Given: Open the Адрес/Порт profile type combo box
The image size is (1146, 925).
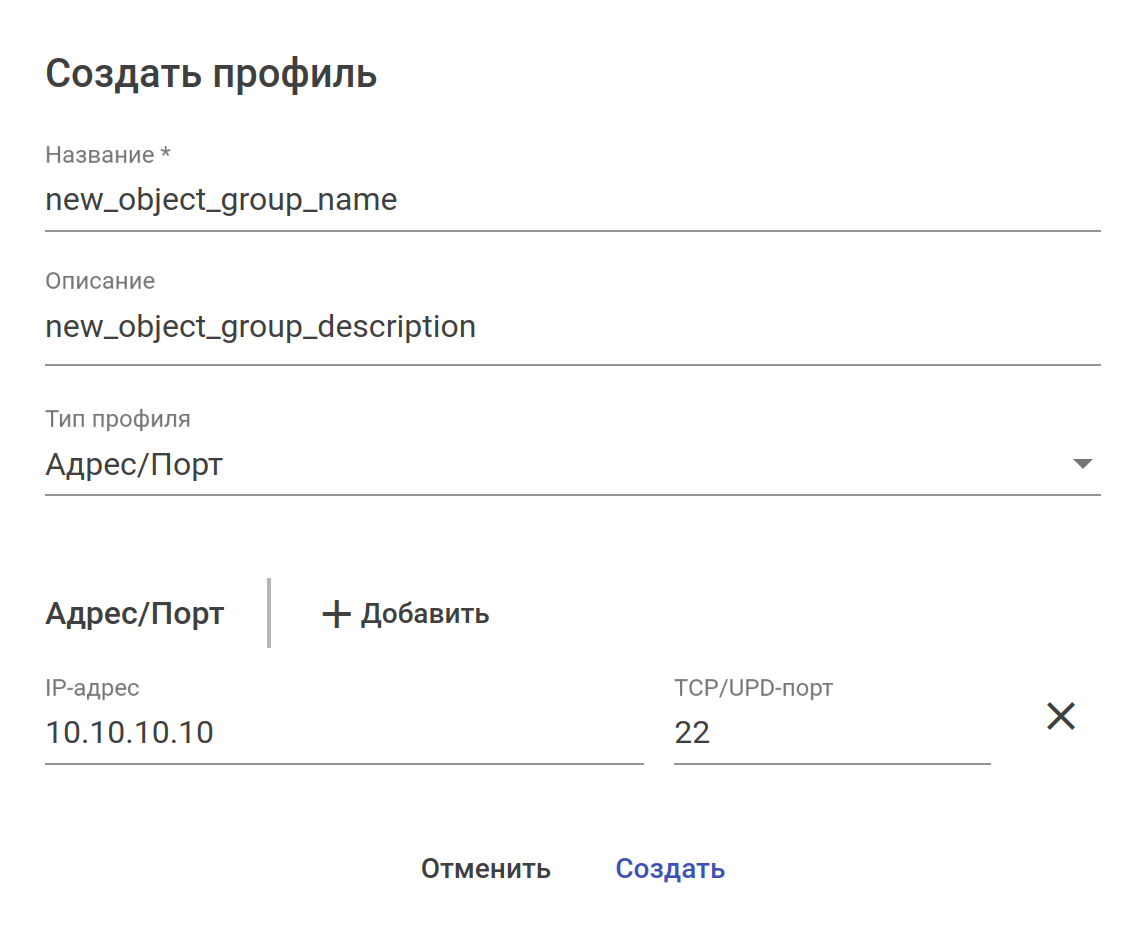Looking at the screenshot, I should (560, 465).
